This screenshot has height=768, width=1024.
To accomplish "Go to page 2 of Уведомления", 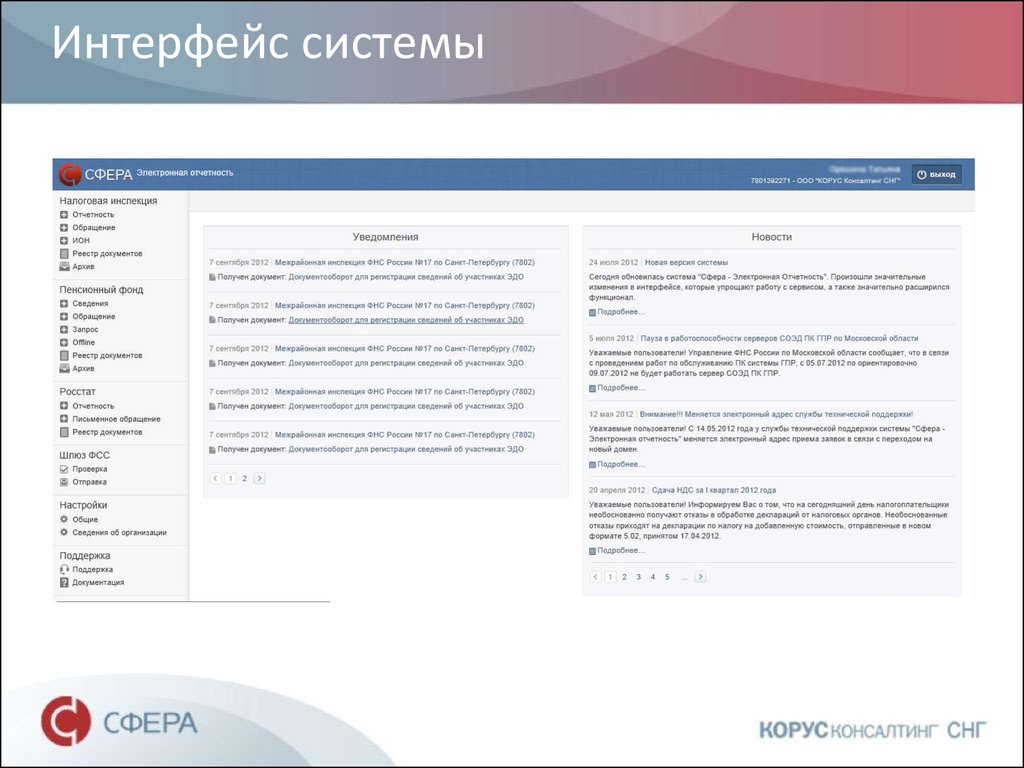I will coord(243,478).
